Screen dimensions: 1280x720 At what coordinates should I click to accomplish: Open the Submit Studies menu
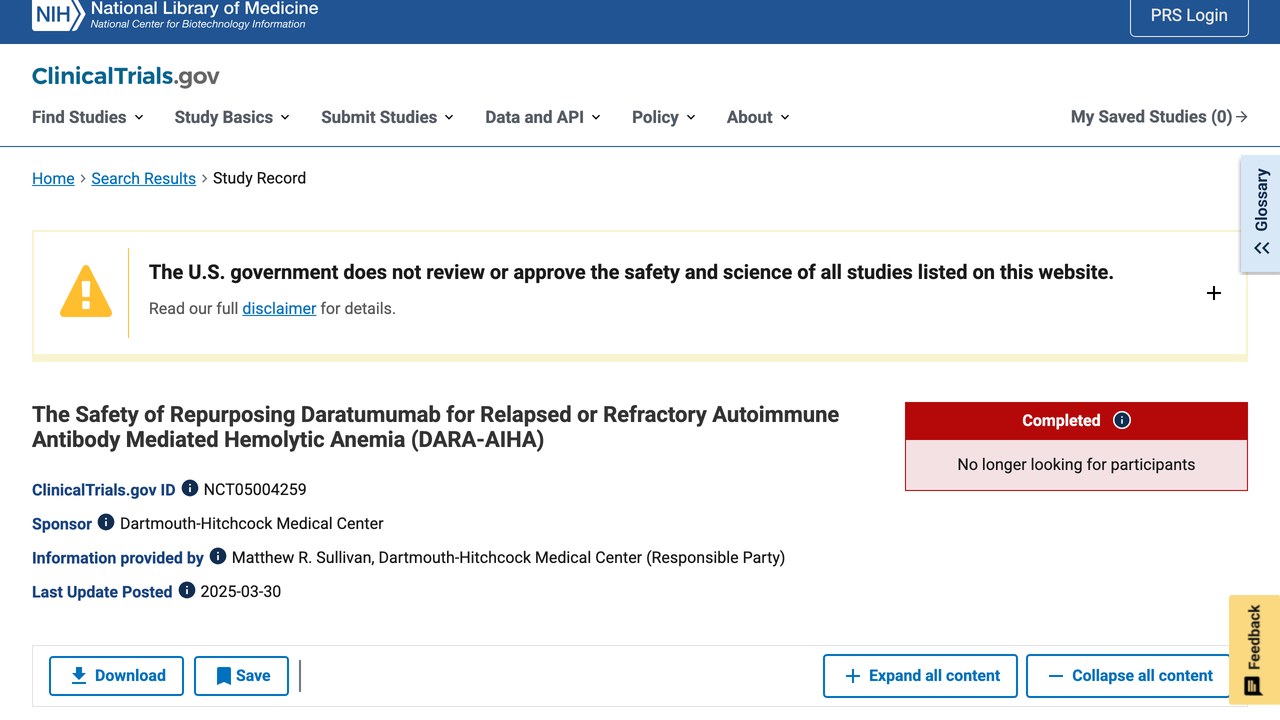coord(387,117)
